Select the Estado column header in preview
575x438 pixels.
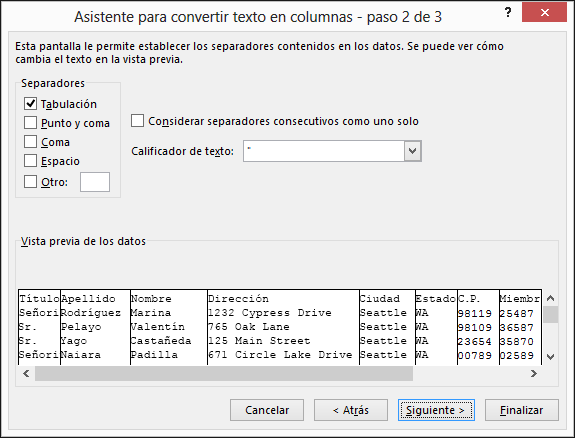pyautogui.click(x=436, y=299)
